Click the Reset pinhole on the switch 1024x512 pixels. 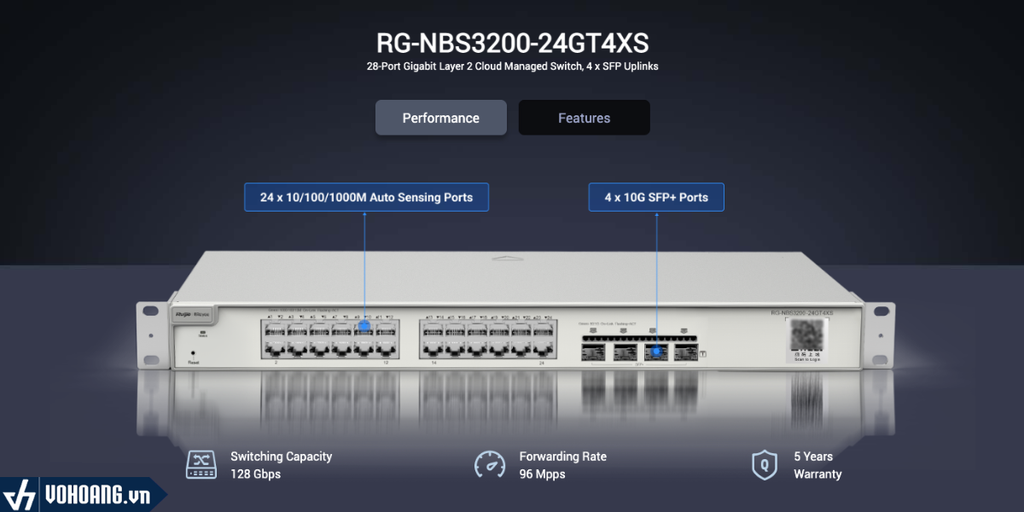point(193,353)
